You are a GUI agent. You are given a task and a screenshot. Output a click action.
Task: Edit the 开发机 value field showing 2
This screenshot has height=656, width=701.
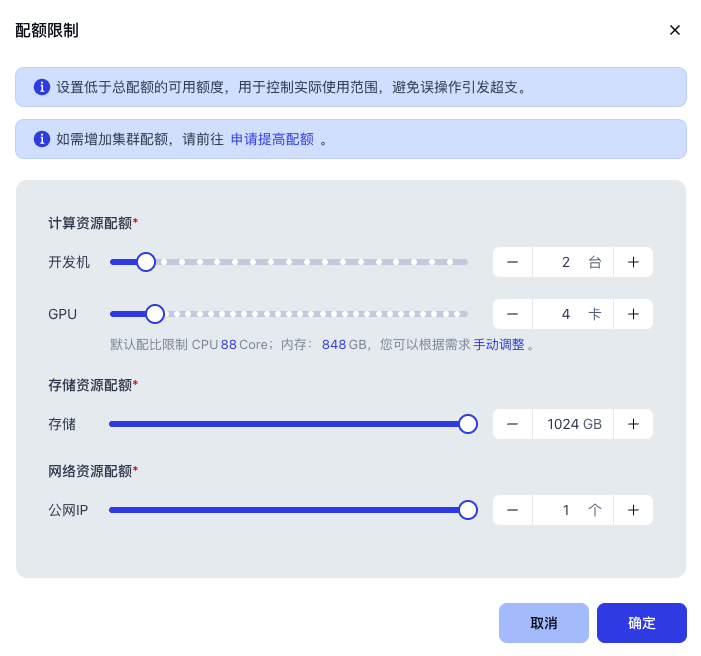pyautogui.click(x=573, y=262)
